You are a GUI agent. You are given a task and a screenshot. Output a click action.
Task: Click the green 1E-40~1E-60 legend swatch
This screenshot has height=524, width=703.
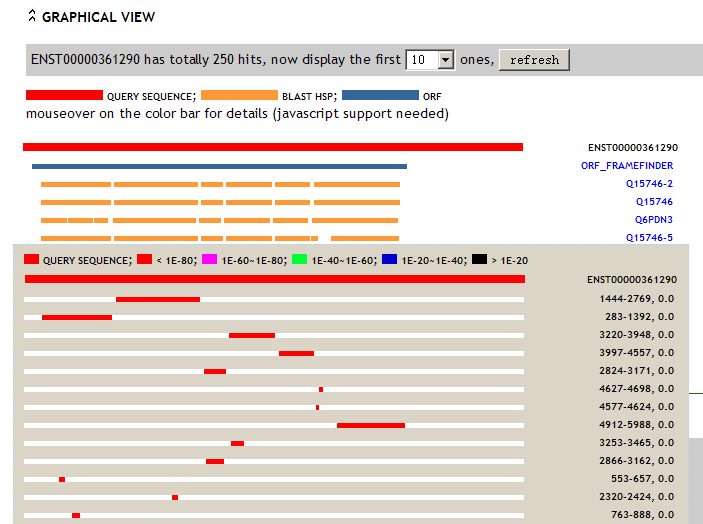coord(299,259)
